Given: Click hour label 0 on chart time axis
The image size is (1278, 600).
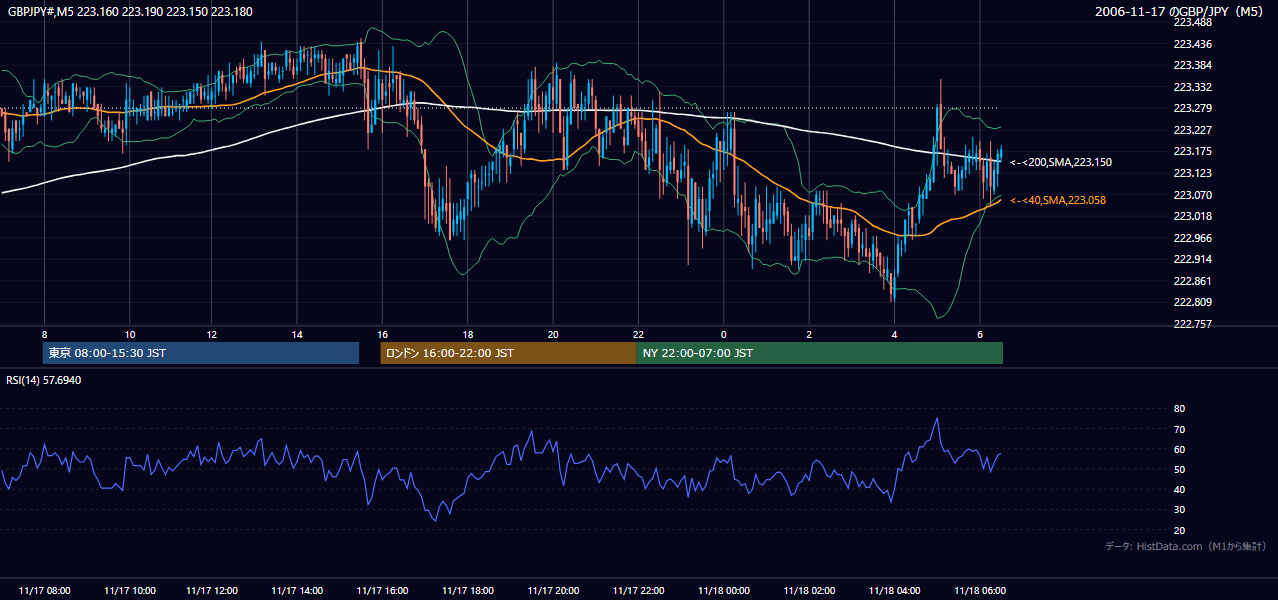Looking at the screenshot, I should 723,334.
